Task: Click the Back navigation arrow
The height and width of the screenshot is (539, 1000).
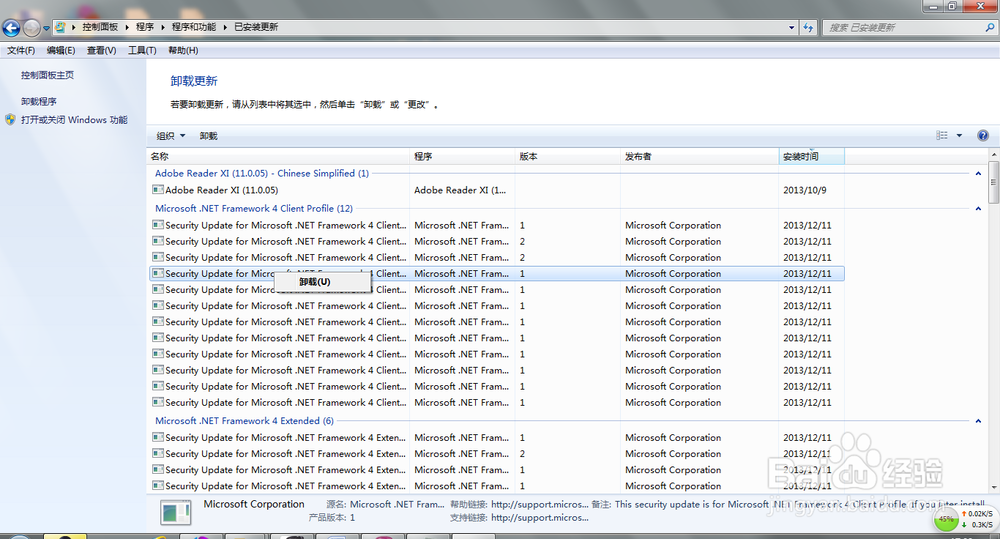Action: (x=11, y=27)
